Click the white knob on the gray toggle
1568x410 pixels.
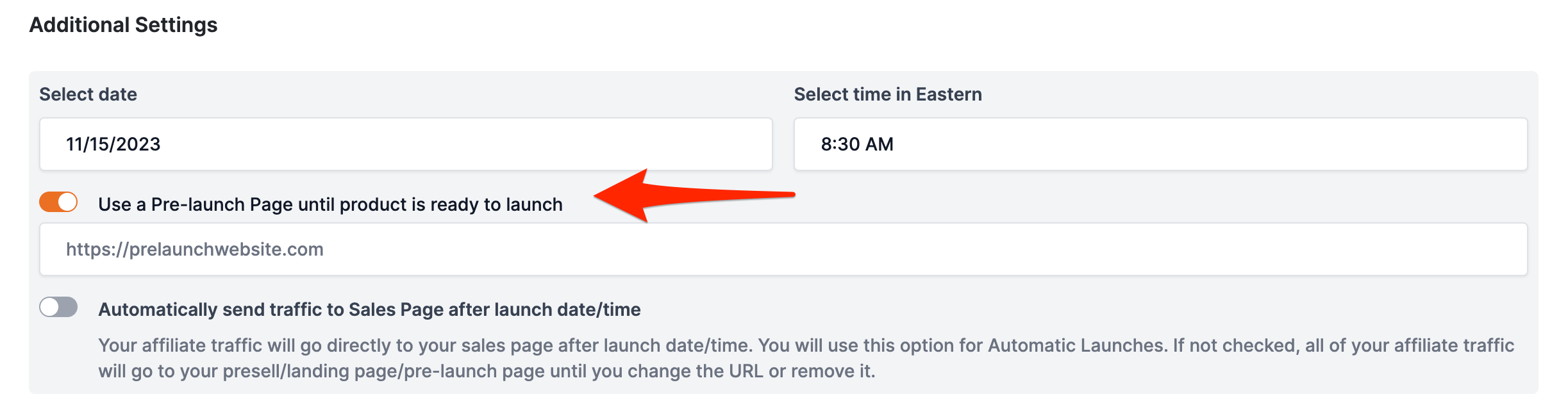click(x=49, y=307)
